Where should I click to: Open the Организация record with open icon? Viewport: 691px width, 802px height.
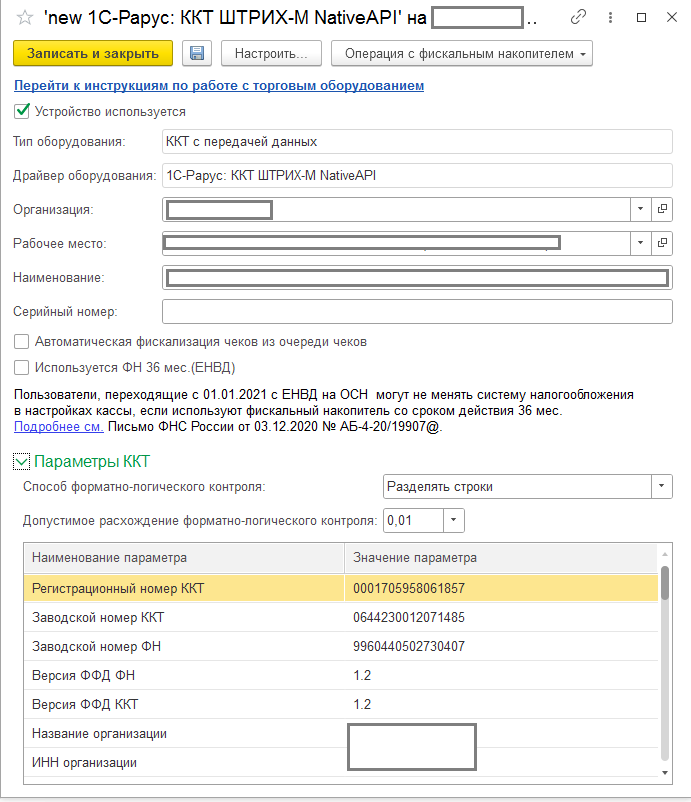coord(662,209)
